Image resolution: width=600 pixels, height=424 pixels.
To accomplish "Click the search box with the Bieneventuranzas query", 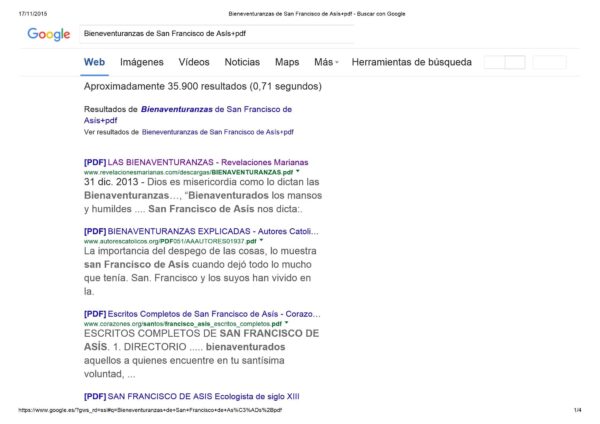I will (x=217, y=34).
